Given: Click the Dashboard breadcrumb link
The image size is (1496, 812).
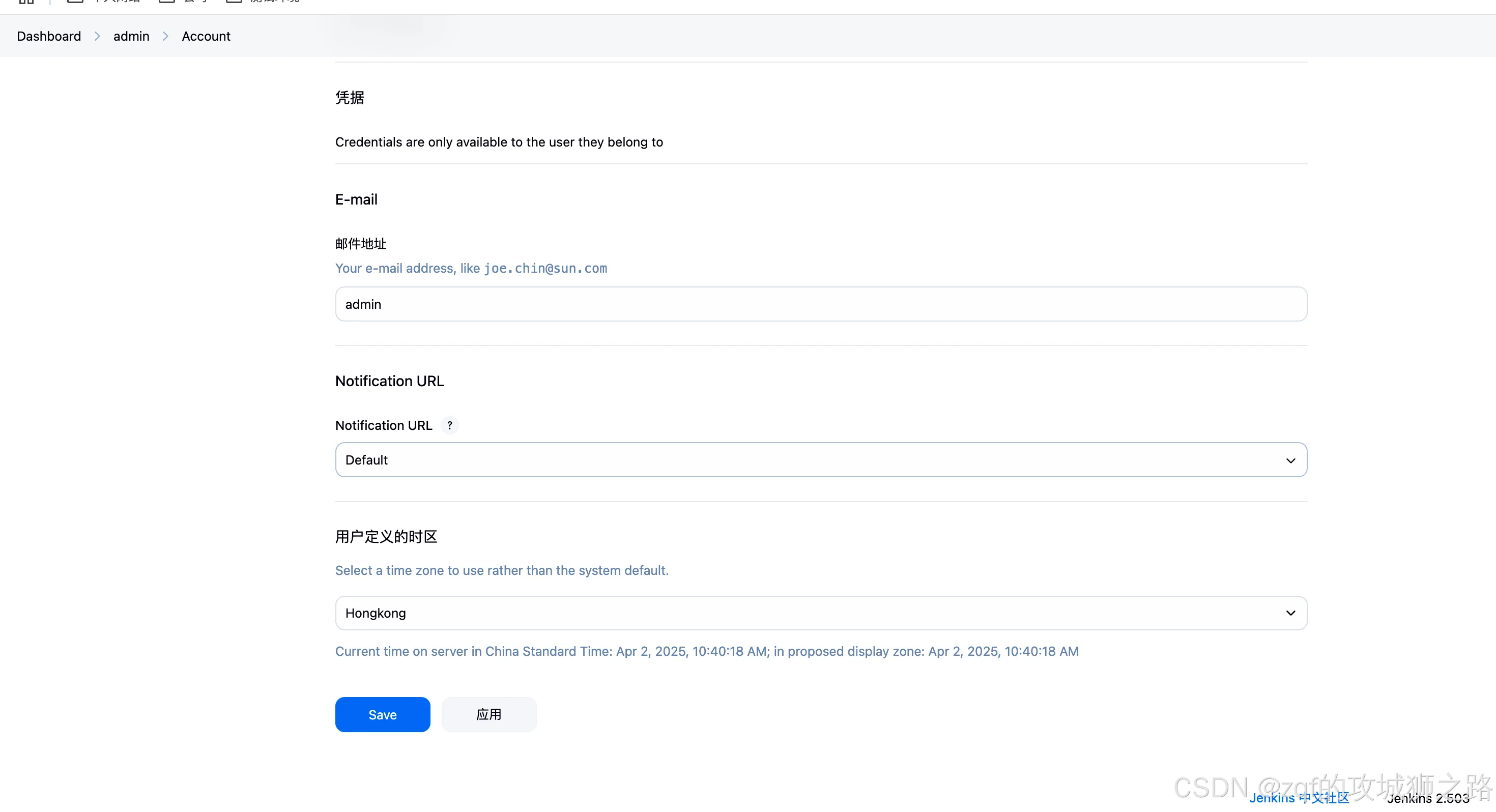Looking at the screenshot, I should [x=49, y=36].
